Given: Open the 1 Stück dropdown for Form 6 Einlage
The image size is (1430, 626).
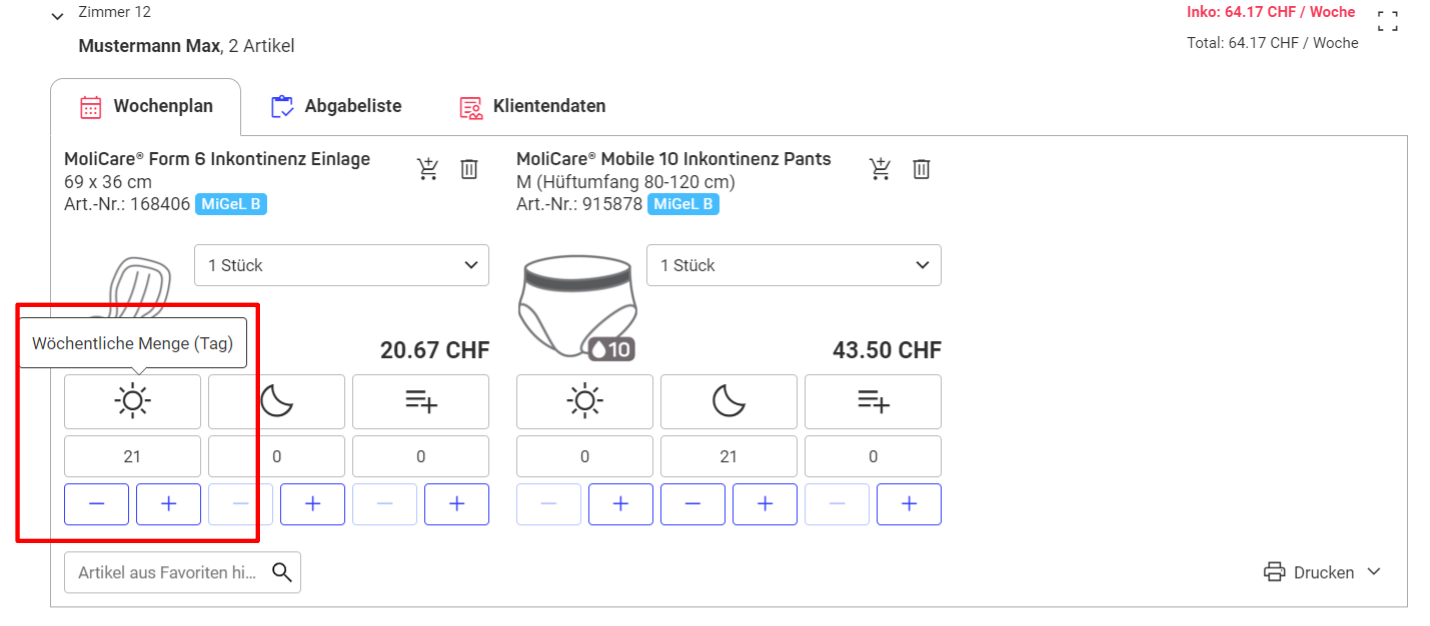Looking at the screenshot, I should (x=341, y=265).
